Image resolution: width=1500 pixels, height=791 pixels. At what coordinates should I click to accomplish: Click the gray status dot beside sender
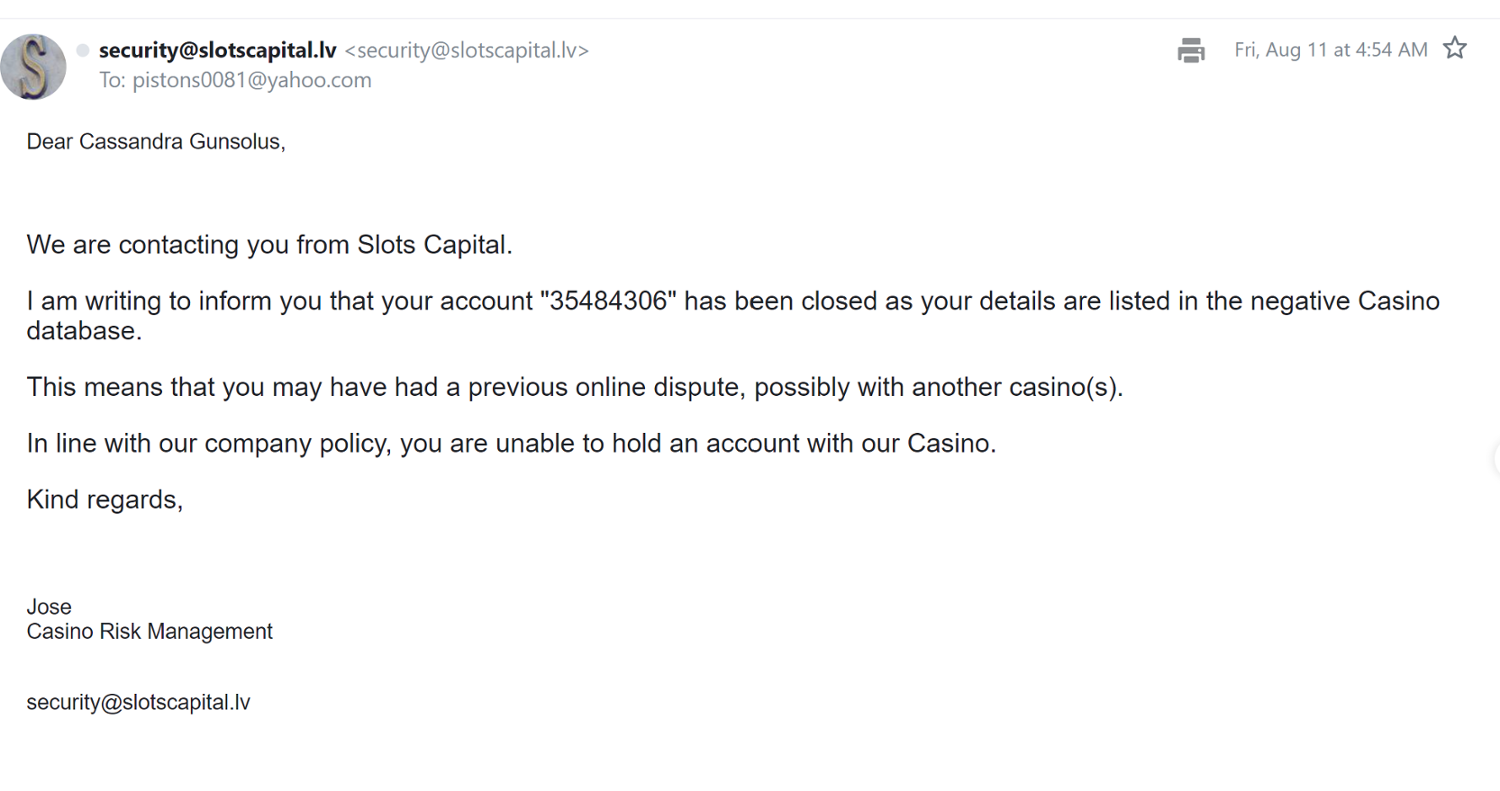(x=83, y=50)
